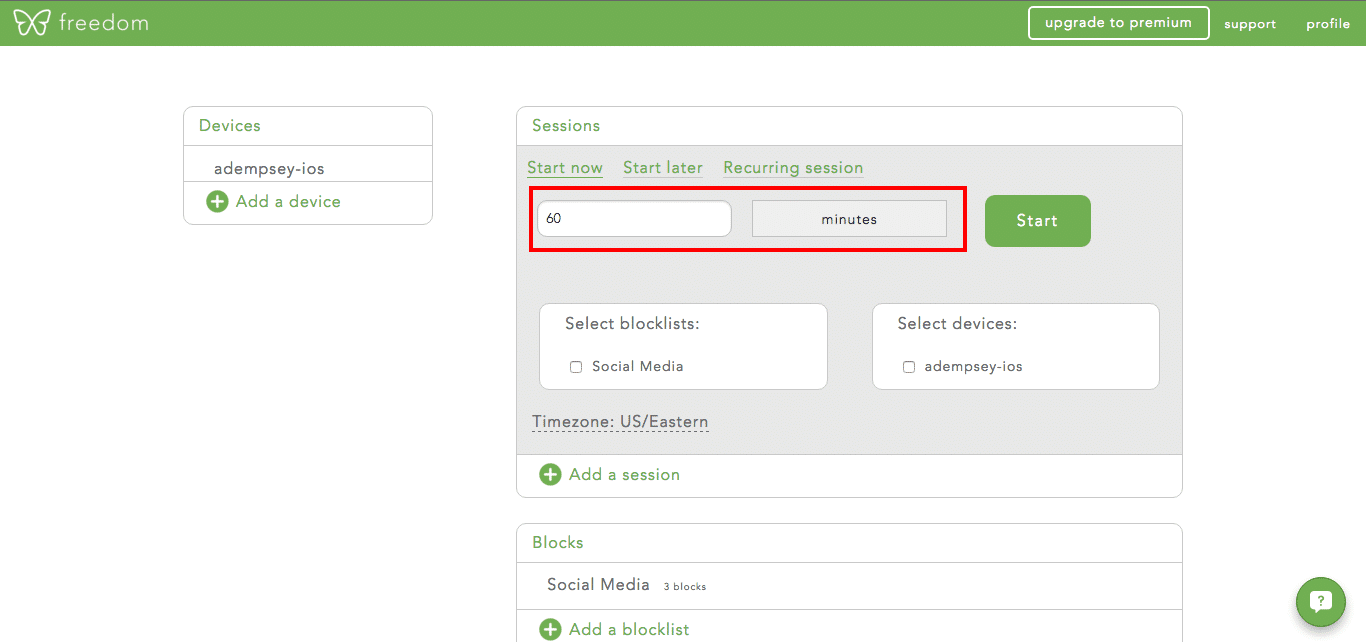The width and height of the screenshot is (1366, 642).
Task: Open the help chat bubble icon
Action: point(1321,602)
